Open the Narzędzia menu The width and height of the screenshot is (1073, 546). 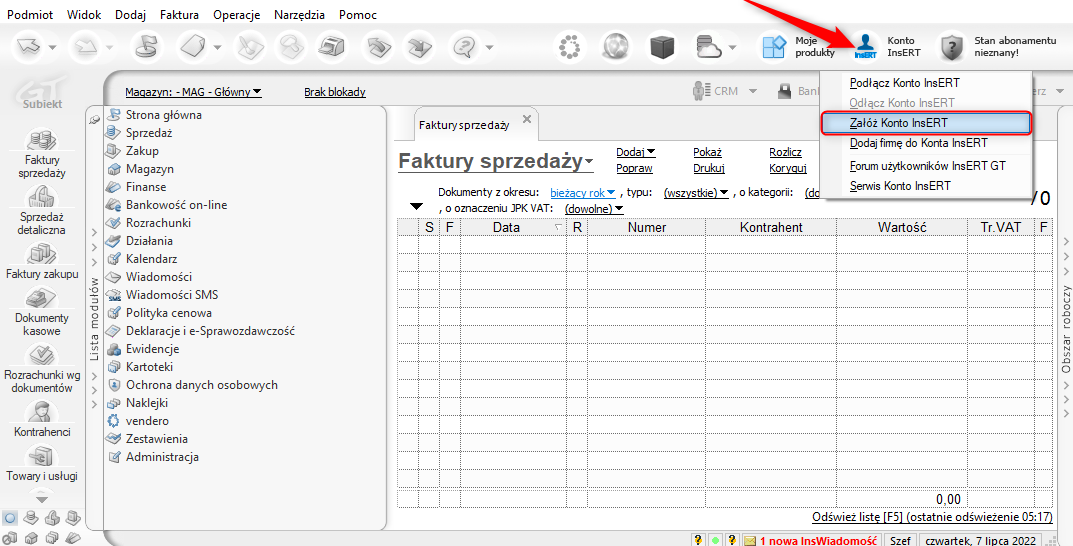tap(299, 14)
